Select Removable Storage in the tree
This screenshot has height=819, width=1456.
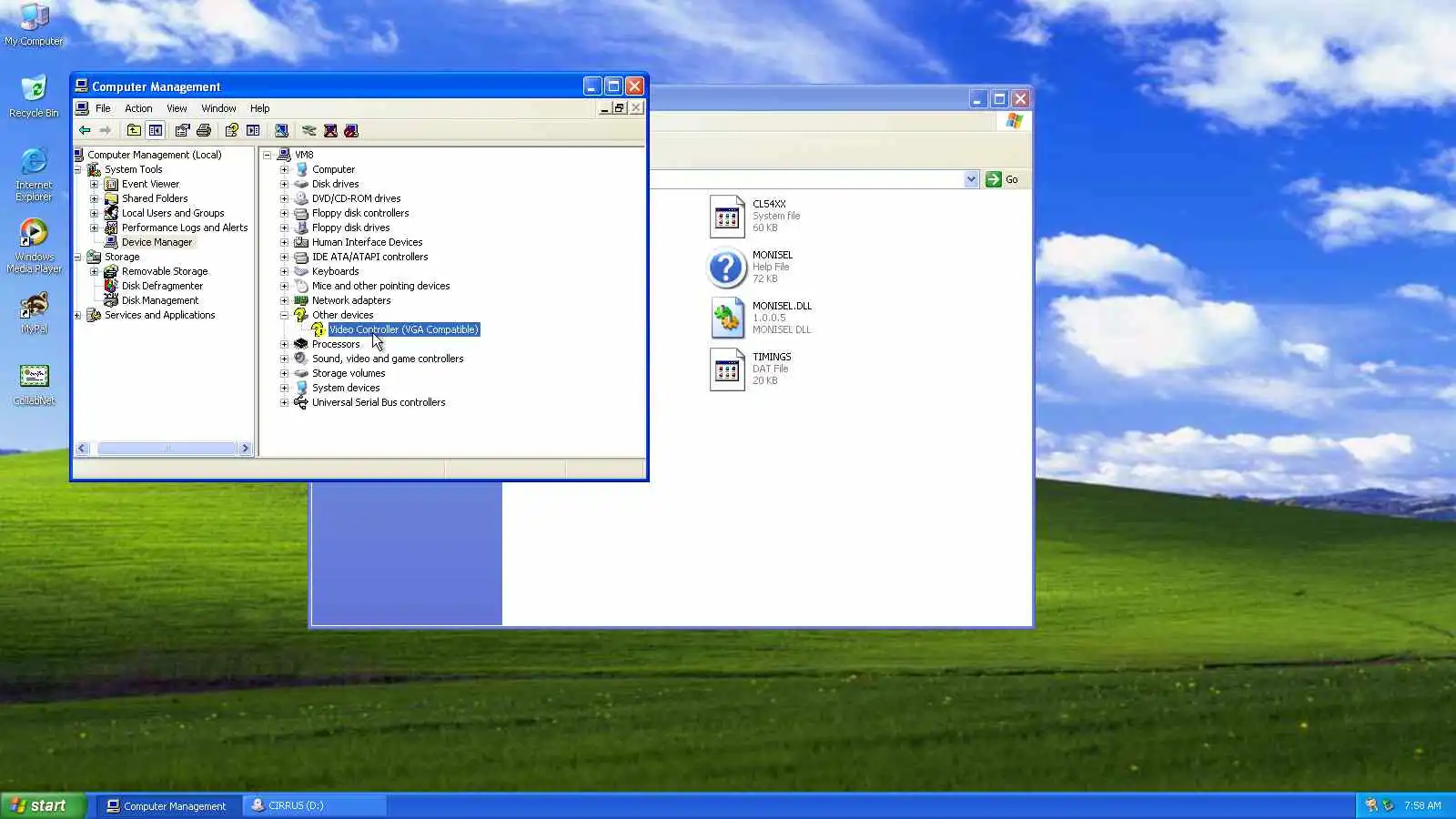tap(165, 271)
